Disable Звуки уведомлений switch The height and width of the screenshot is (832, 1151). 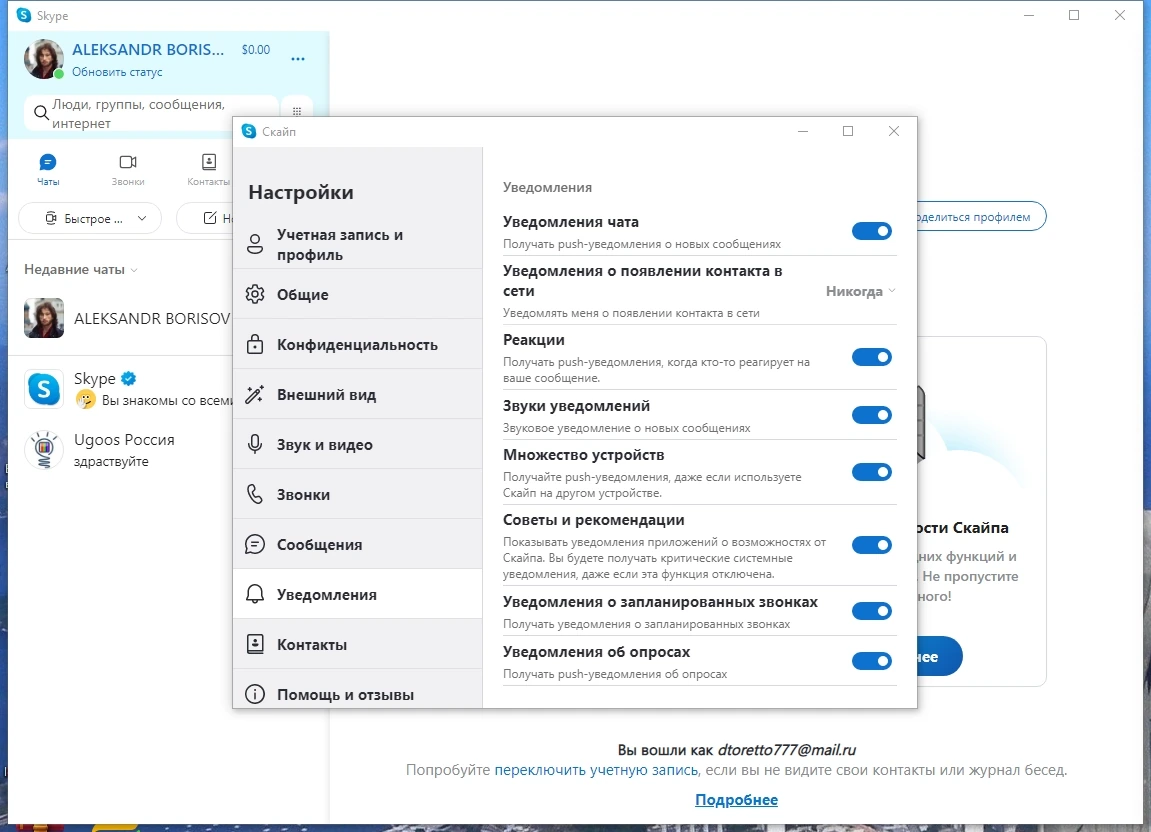click(x=871, y=415)
